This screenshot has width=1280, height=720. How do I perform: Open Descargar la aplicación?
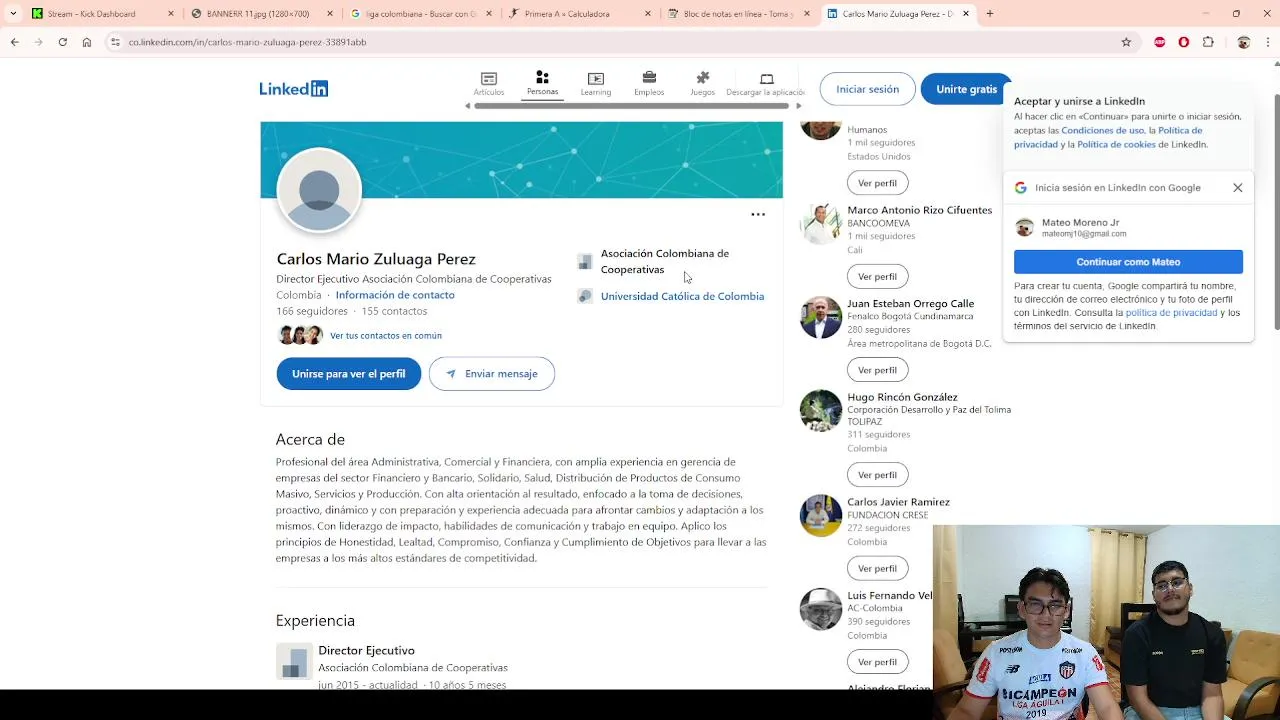(x=766, y=84)
